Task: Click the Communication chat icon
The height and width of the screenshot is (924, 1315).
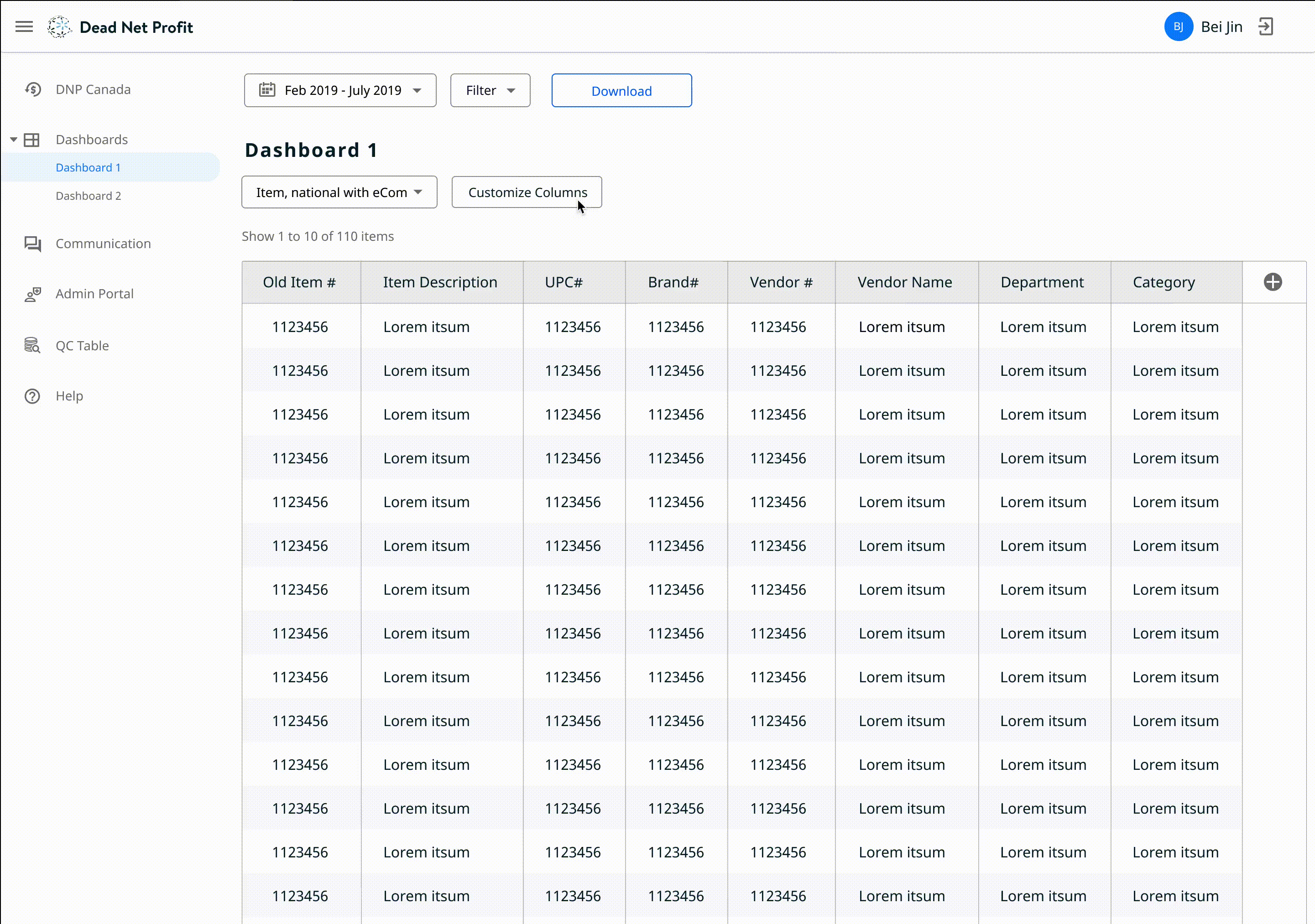Action: (33, 244)
